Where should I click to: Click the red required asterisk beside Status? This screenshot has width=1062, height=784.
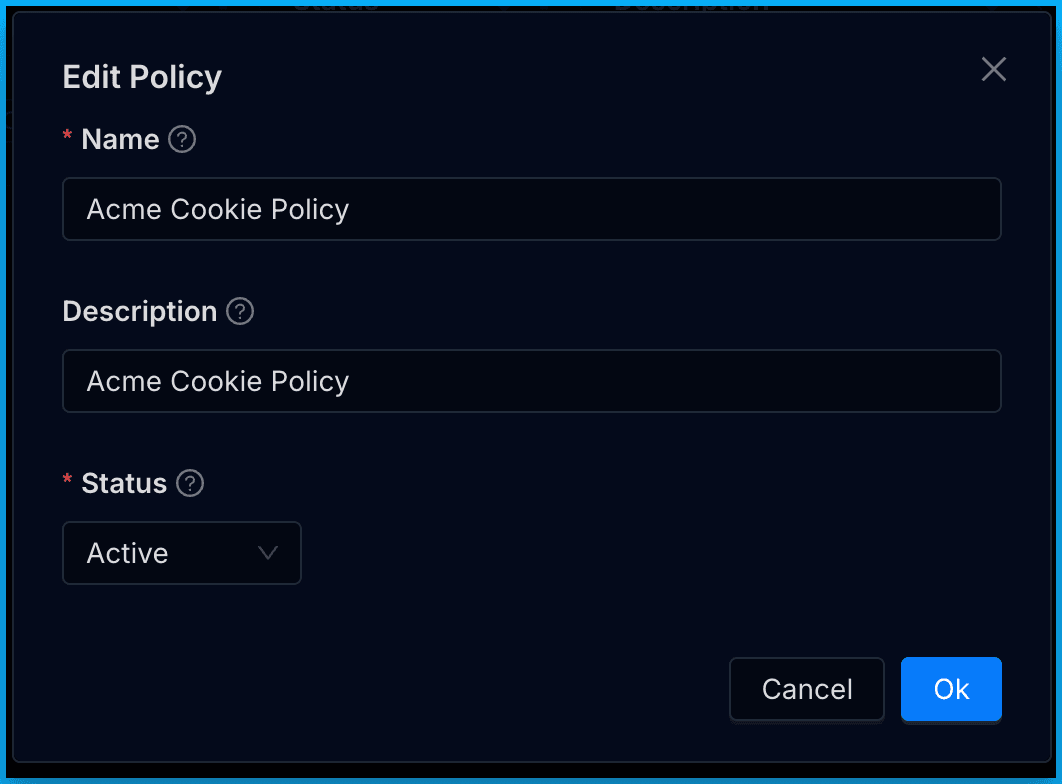point(68,481)
